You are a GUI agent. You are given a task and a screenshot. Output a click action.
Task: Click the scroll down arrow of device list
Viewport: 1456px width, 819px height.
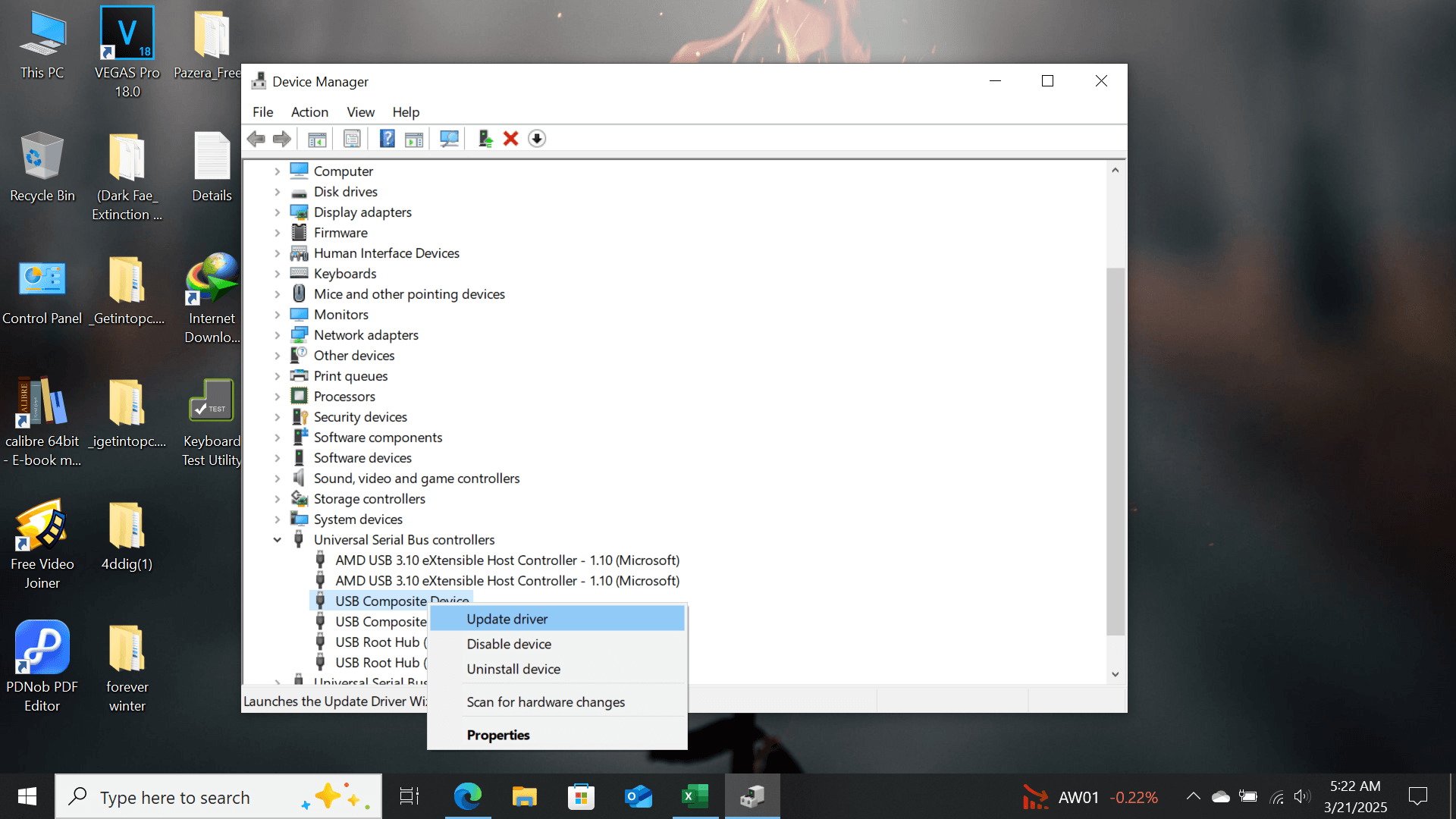pyautogui.click(x=1115, y=674)
